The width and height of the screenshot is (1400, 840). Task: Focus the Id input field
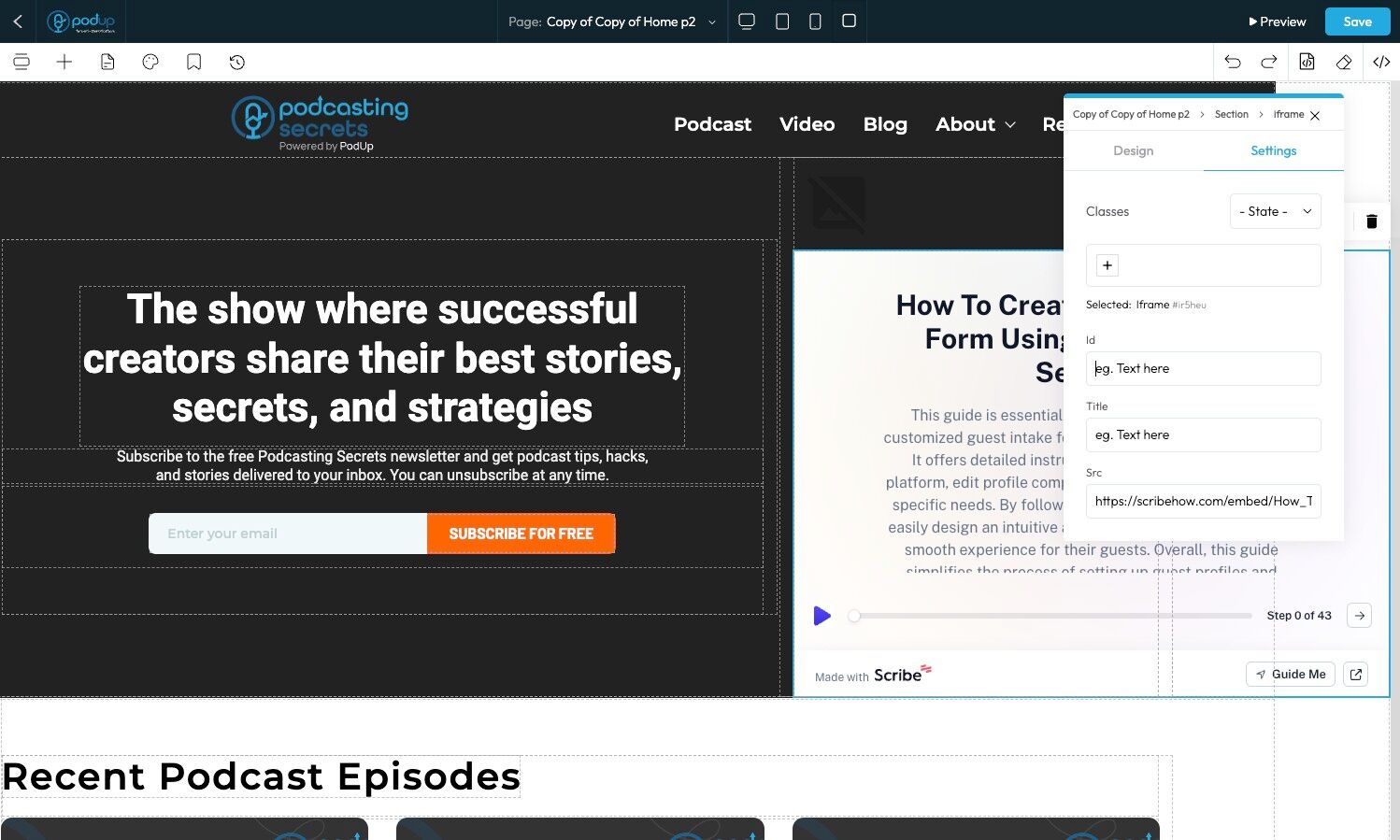(1204, 368)
